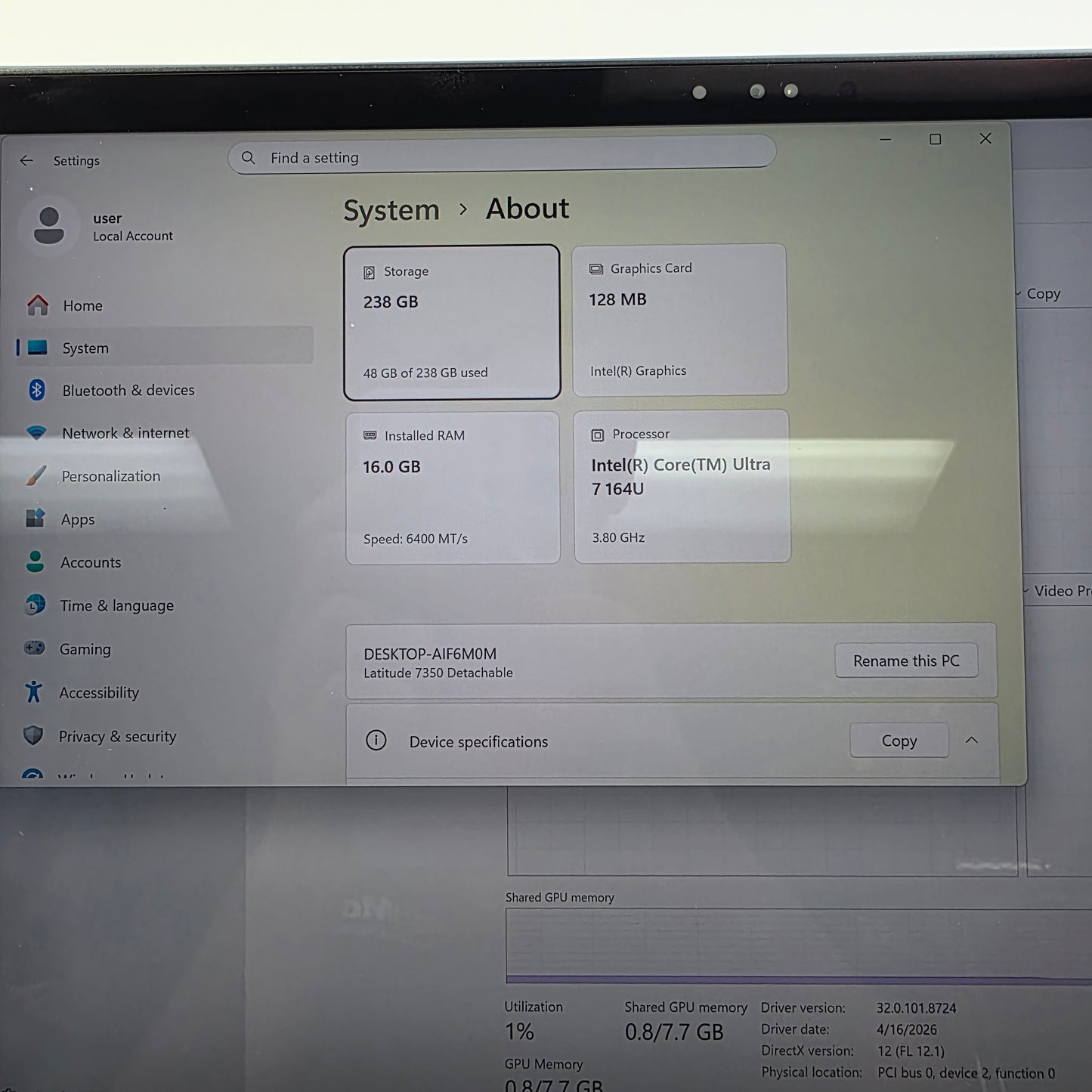This screenshot has height=1092, width=1092.
Task: Click the DESKTOP-AIF6M0M device name
Action: click(x=430, y=654)
